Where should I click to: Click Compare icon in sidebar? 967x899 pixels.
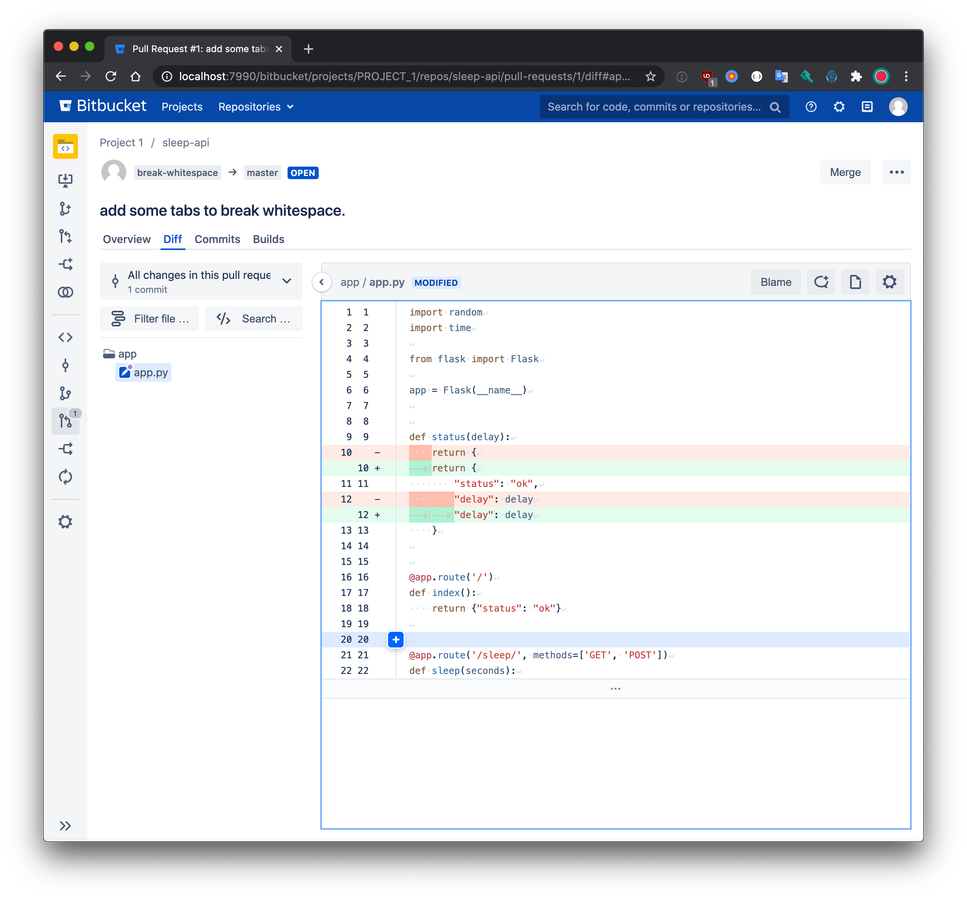tap(65, 292)
